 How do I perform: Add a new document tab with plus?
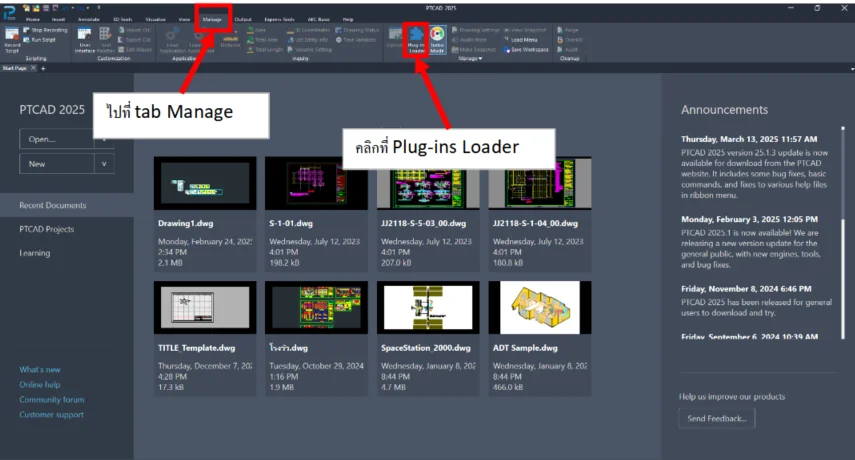coord(43,68)
